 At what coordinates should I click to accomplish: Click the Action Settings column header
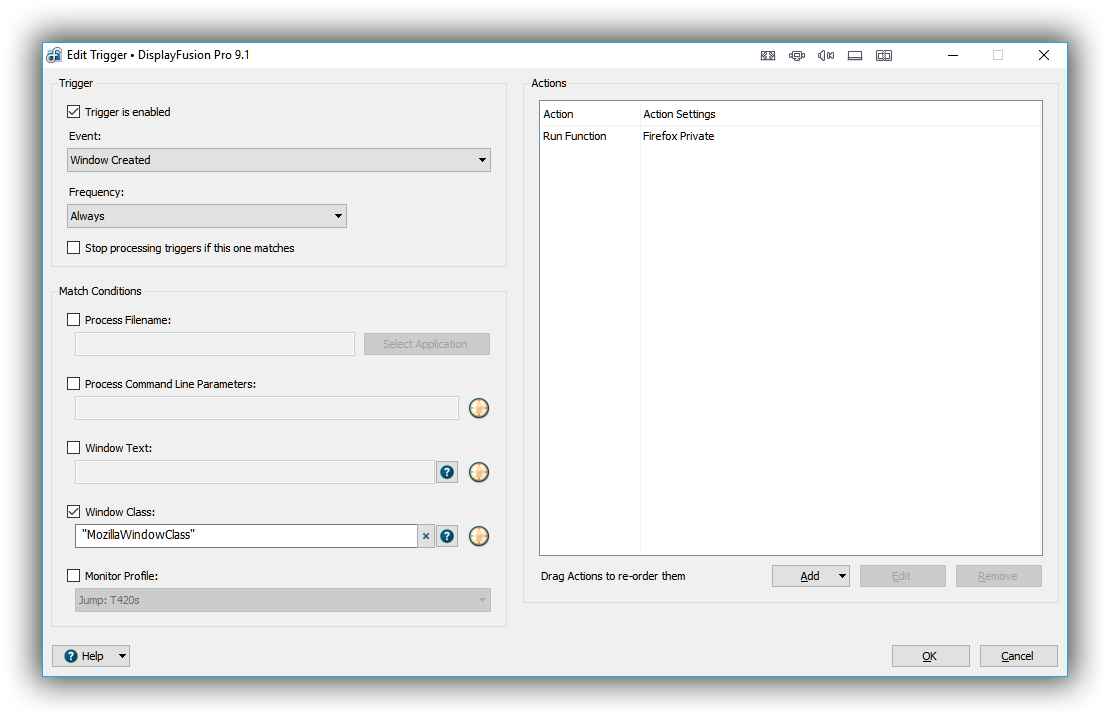click(x=679, y=114)
